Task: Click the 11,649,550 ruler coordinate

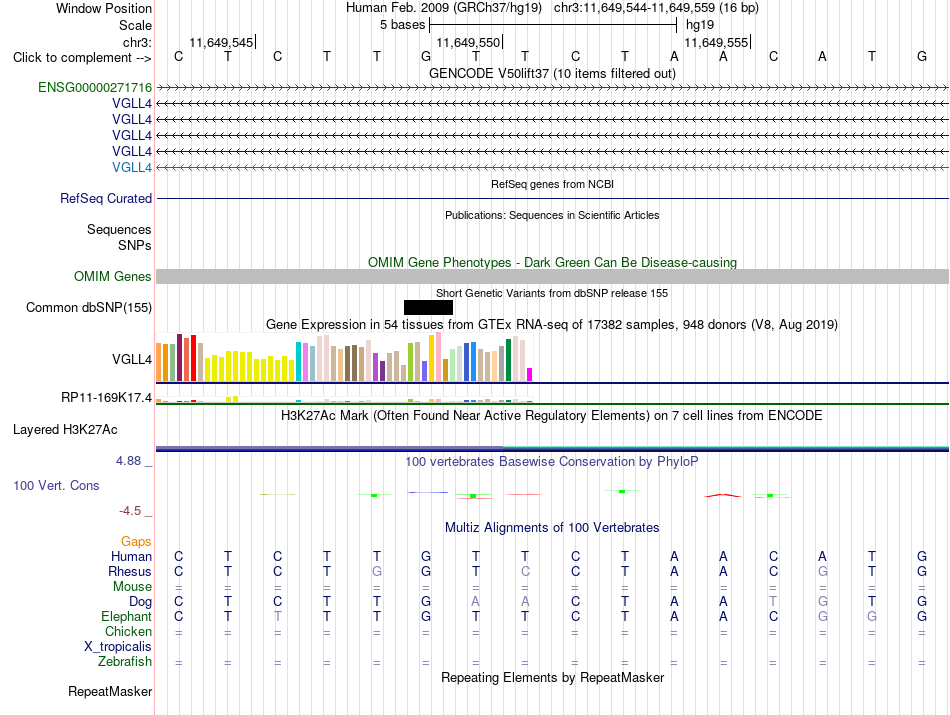Action: pyautogui.click(x=468, y=42)
